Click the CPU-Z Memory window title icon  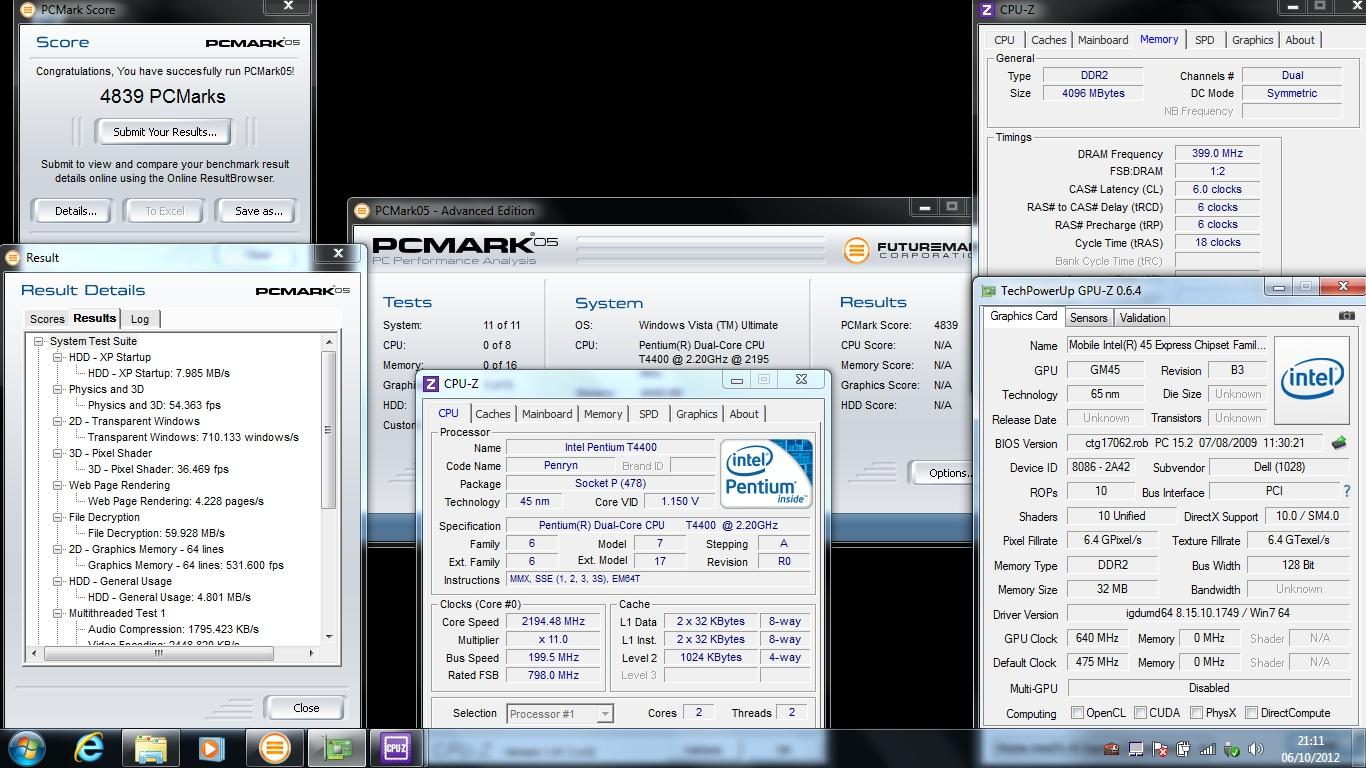point(988,10)
